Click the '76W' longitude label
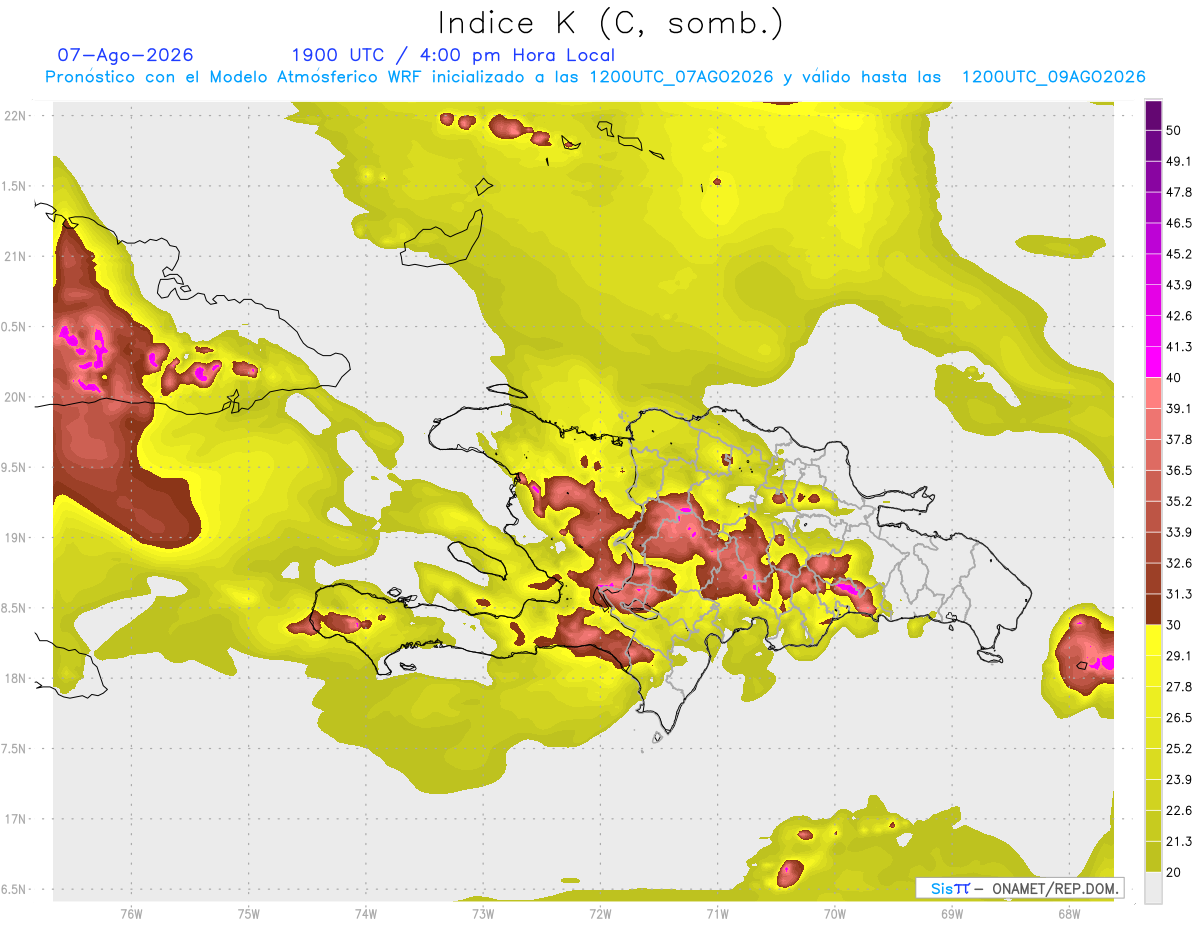Screen dimensions: 1200x927 (x=131, y=914)
